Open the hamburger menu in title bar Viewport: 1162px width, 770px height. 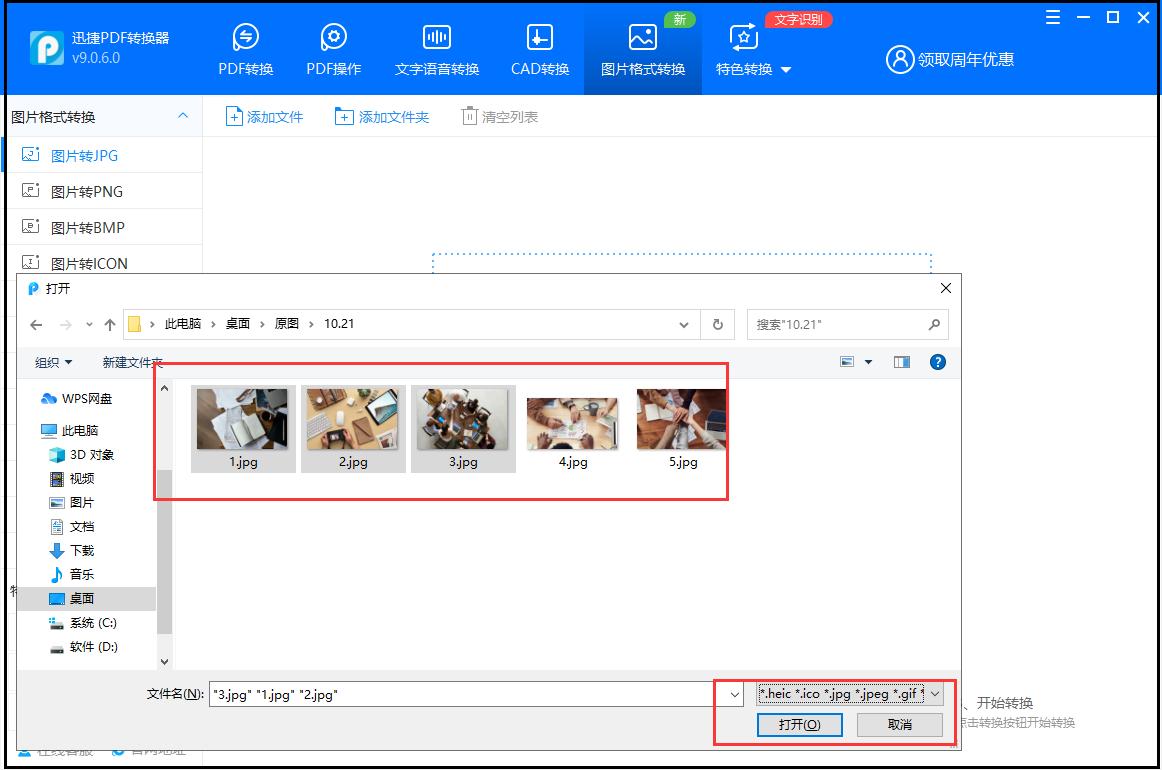coord(1052,17)
